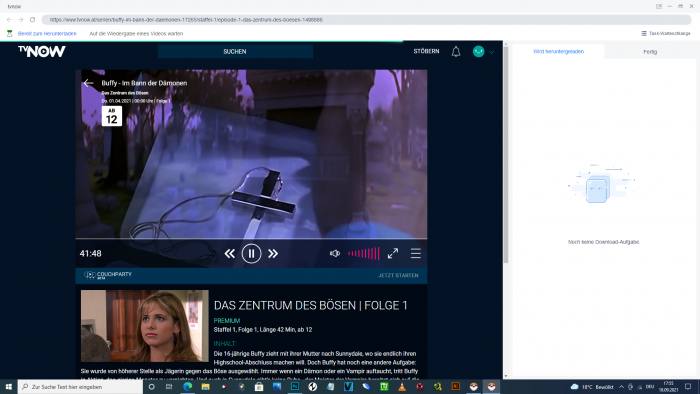Screen dimensions: 700x394
Task: Click the hourglass download-status icon
Action: point(9,33)
